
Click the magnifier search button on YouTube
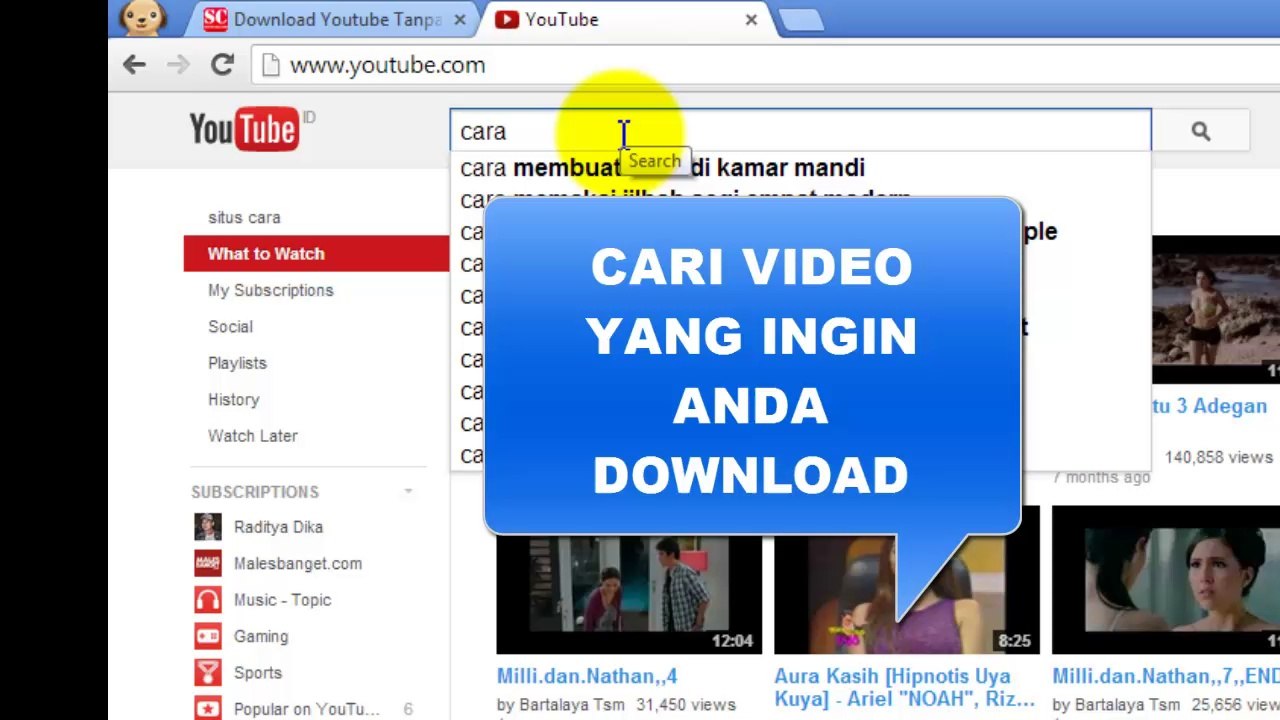click(1200, 131)
